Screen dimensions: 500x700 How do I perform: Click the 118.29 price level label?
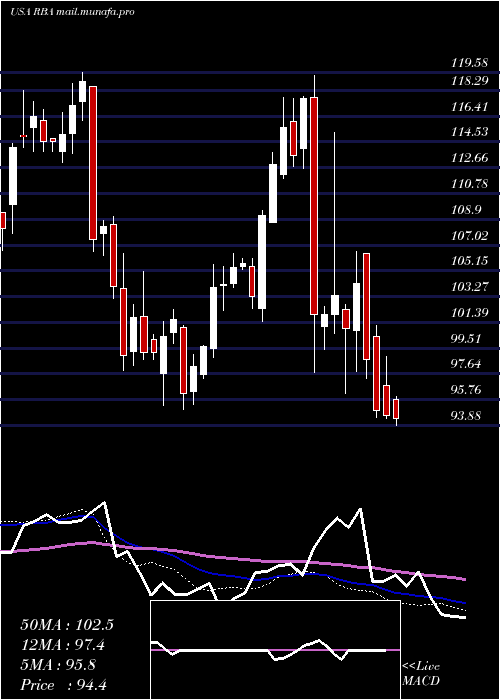[x=469, y=81]
